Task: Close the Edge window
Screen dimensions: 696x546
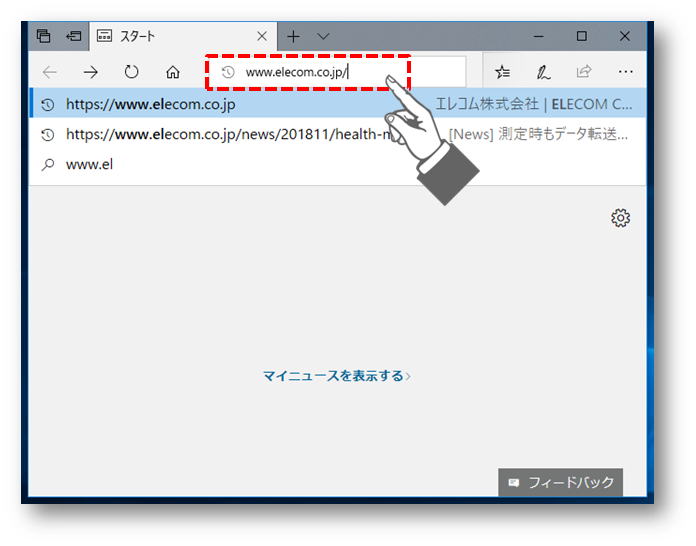Action: pos(625,36)
